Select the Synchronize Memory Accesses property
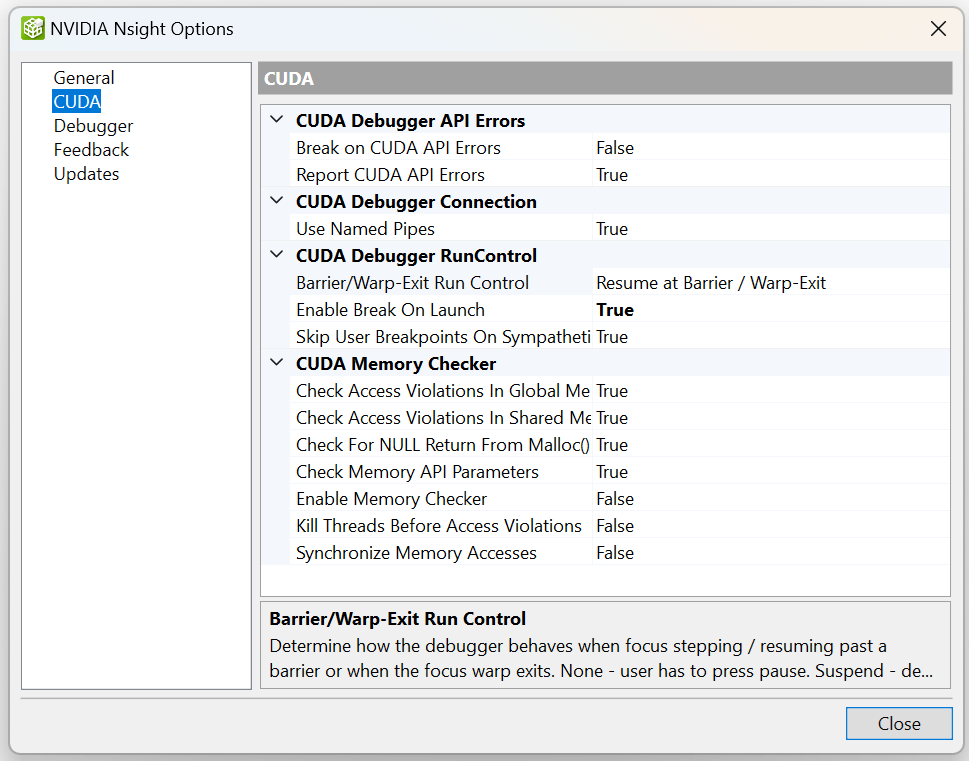969x761 pixels. click(x=416, y=553)
